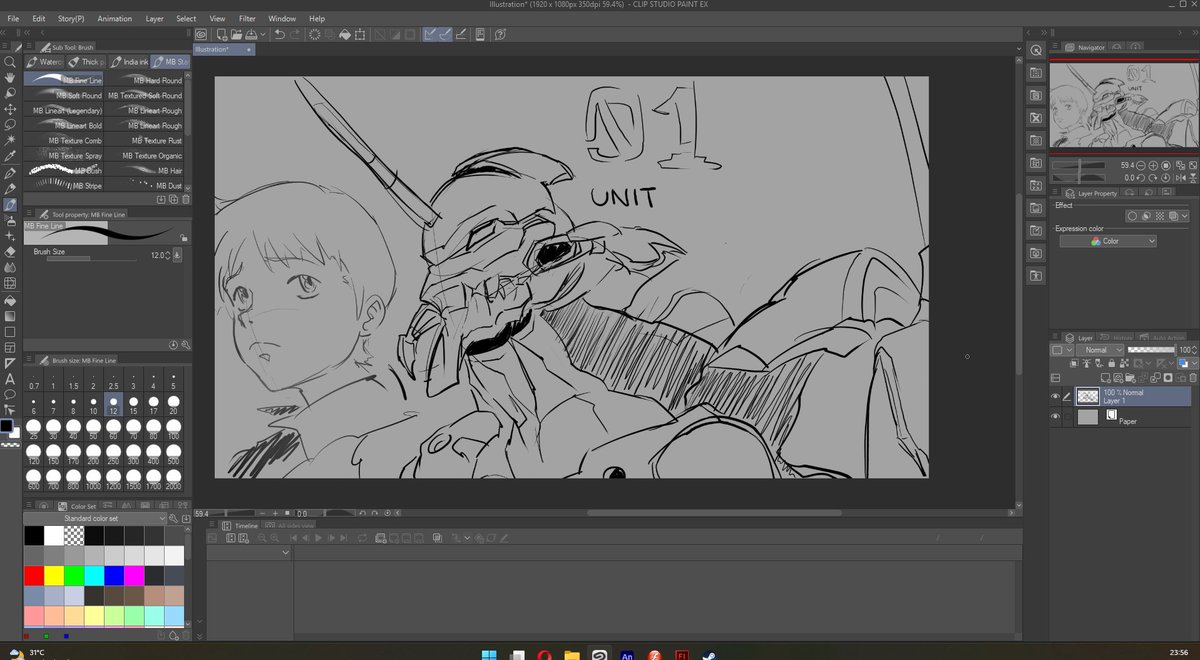Toggle visibility of Layer 1
The height and width of the screenshot is (660, 1200).
(1055, 397)
